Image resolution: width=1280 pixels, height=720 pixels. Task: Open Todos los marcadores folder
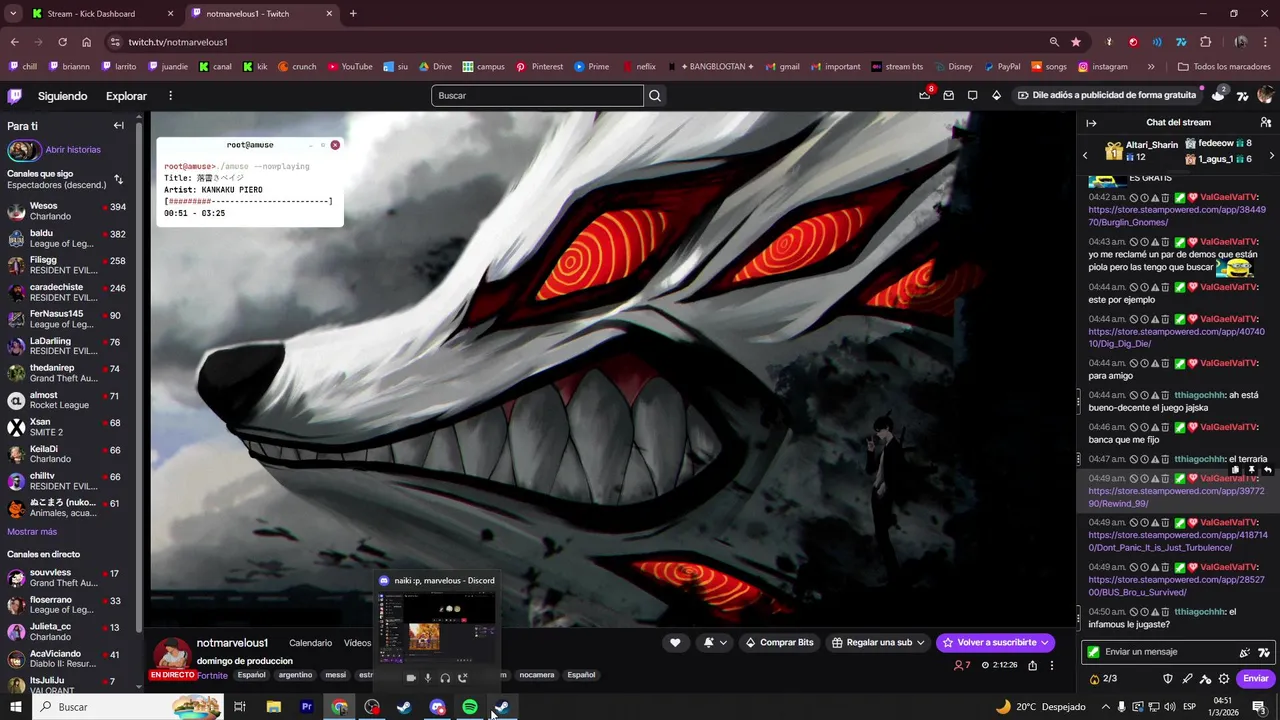1224,67
